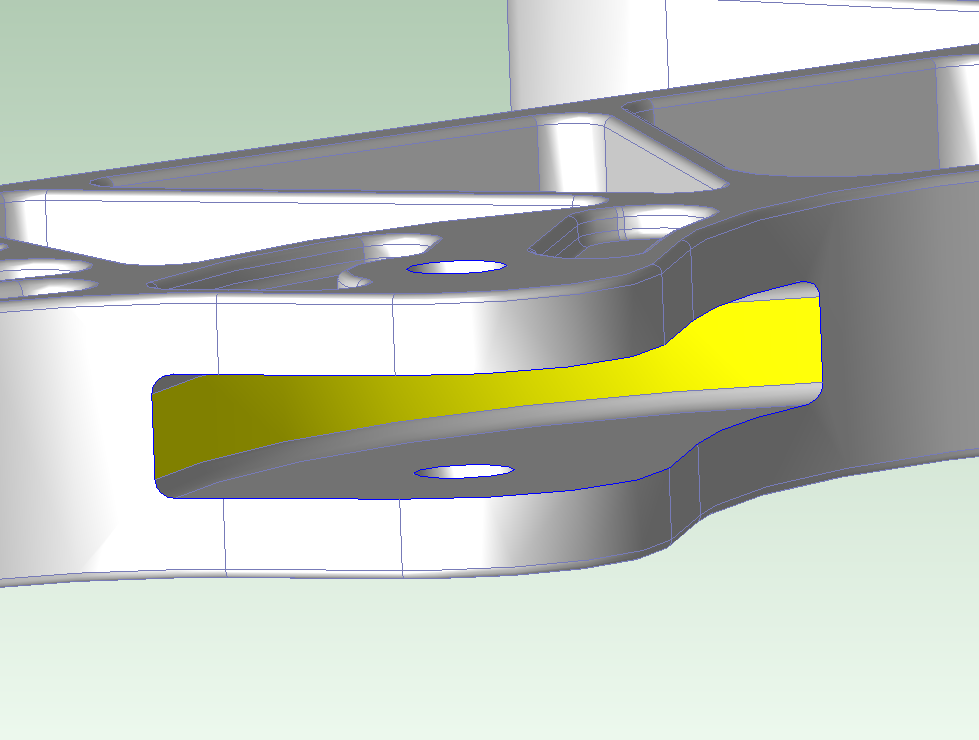Viewport: 979px width, 740px height.
Task: Select the cylindrical boss inside the rear pocket
Action: pyautogui.click(x=572, y=155)
